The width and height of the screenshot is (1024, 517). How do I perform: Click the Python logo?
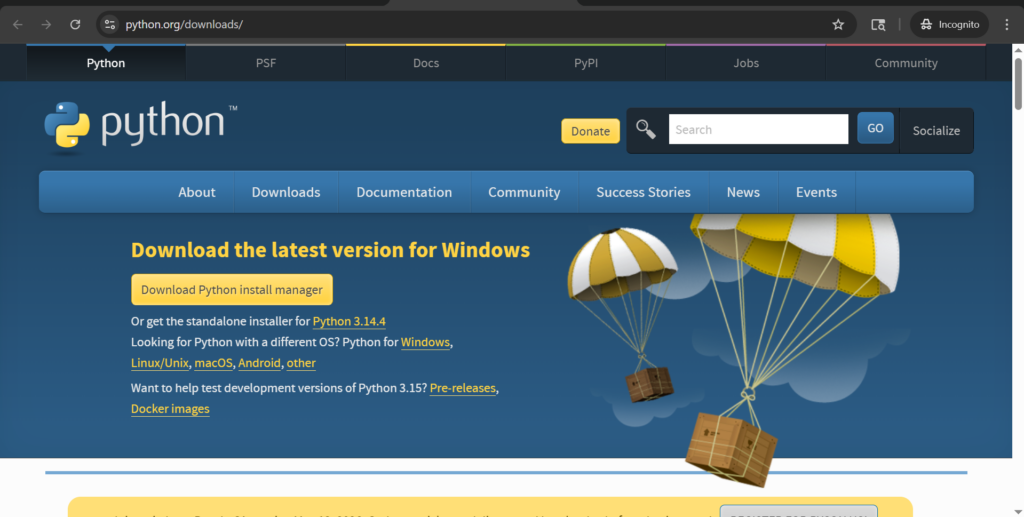(140, 127)
